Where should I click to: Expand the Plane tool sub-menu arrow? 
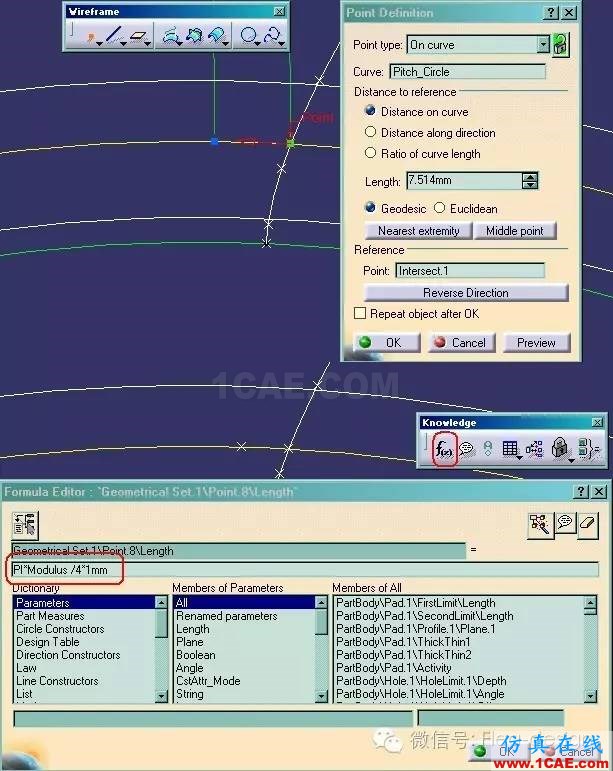147,44
